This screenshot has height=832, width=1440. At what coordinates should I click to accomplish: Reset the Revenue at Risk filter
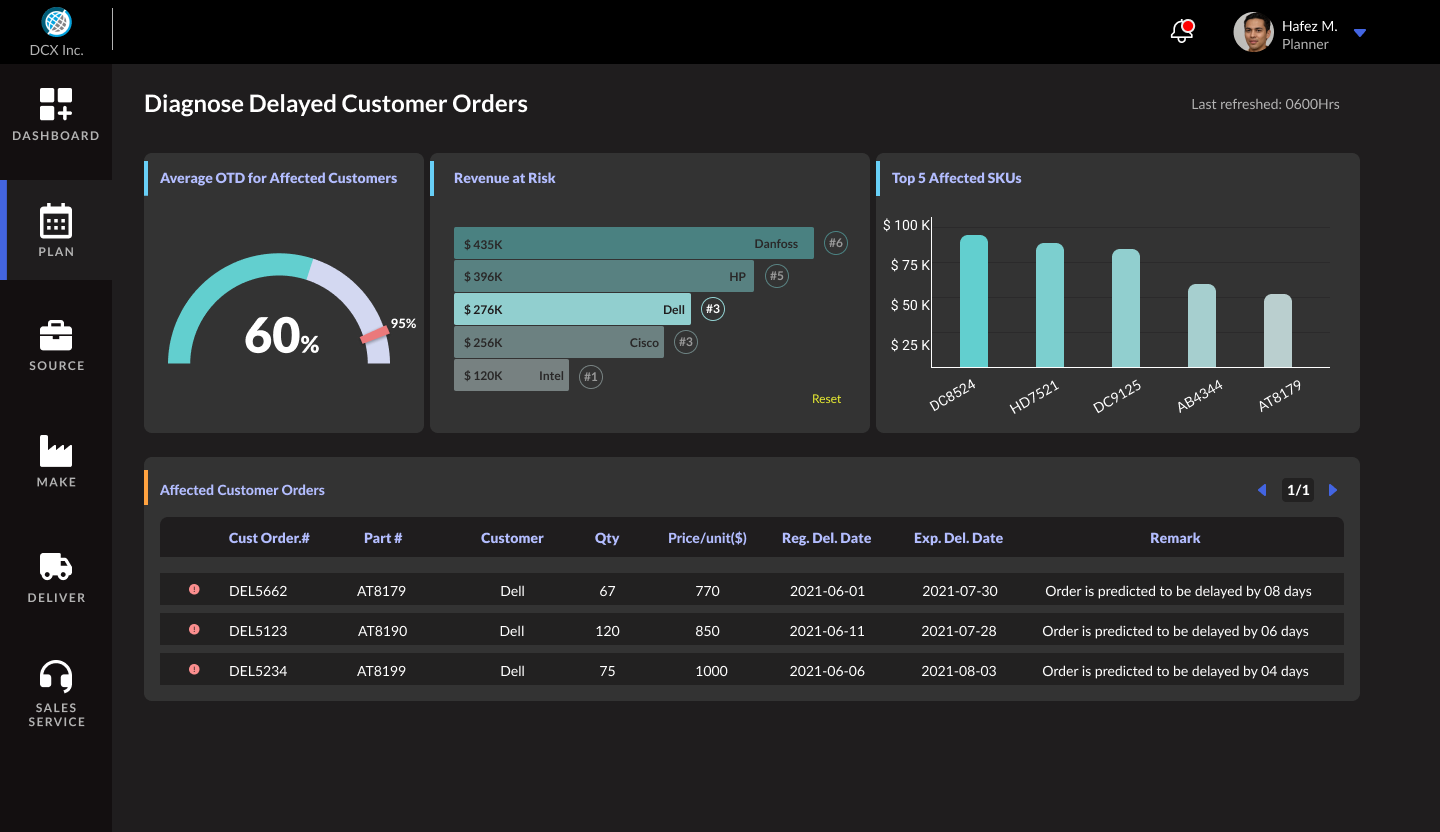point(826,399)
